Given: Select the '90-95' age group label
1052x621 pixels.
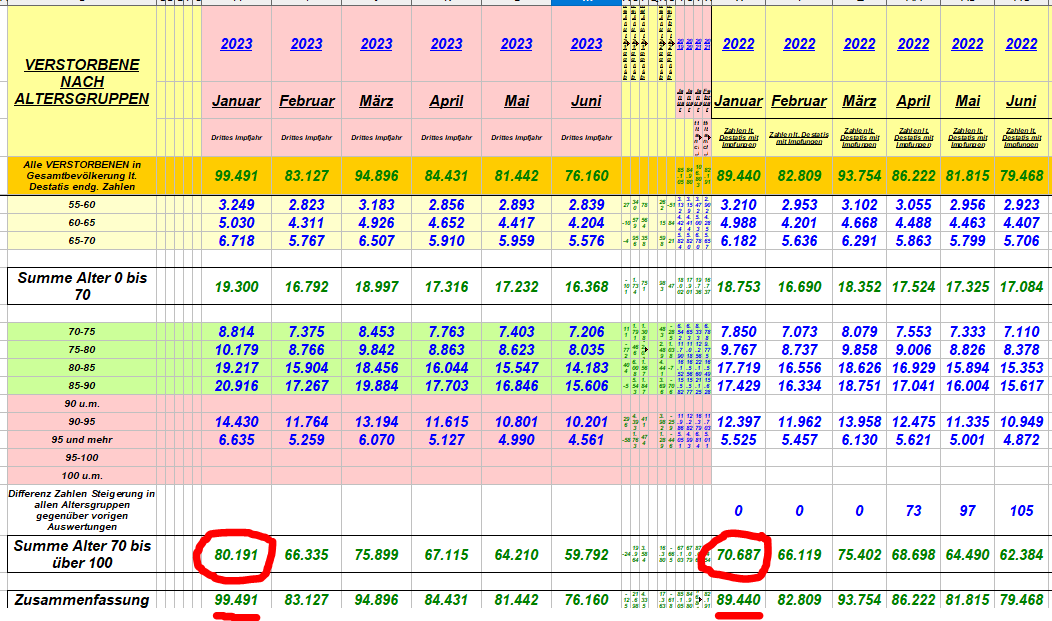Looking at the screenshot, I should (82, 422).
